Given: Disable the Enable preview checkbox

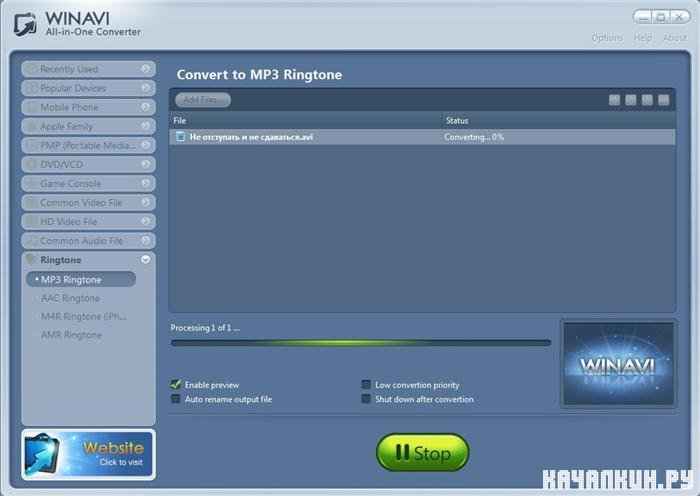Looking at the screenshot, I should 175,384.
